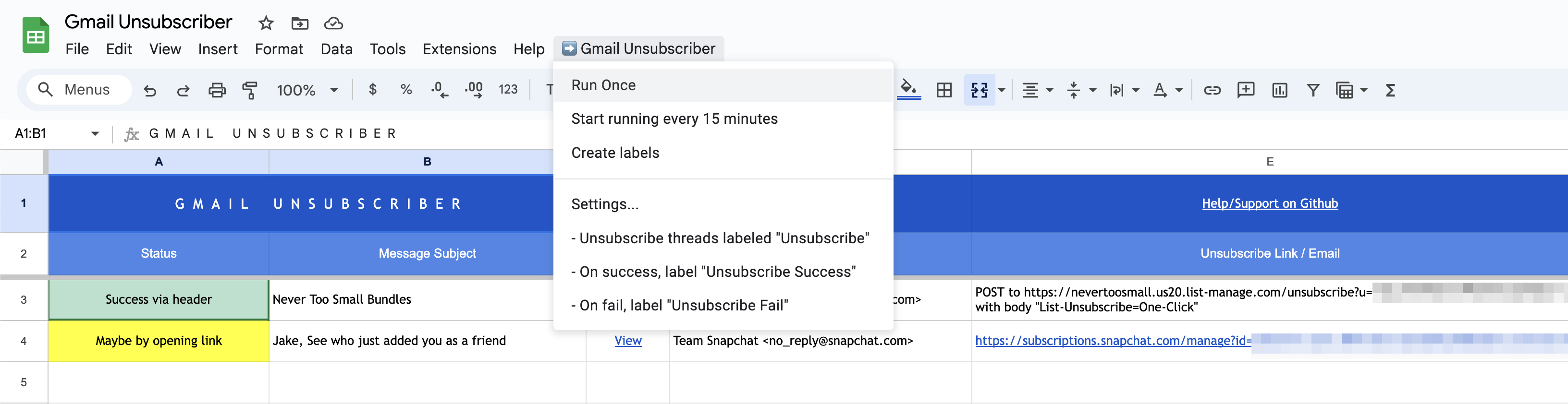Format as currency with dollar icon

(x=372, y=90)
